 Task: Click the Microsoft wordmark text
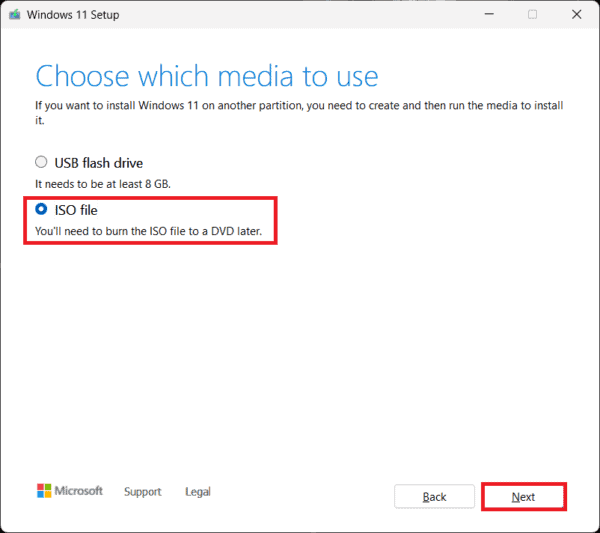point(80,491)
